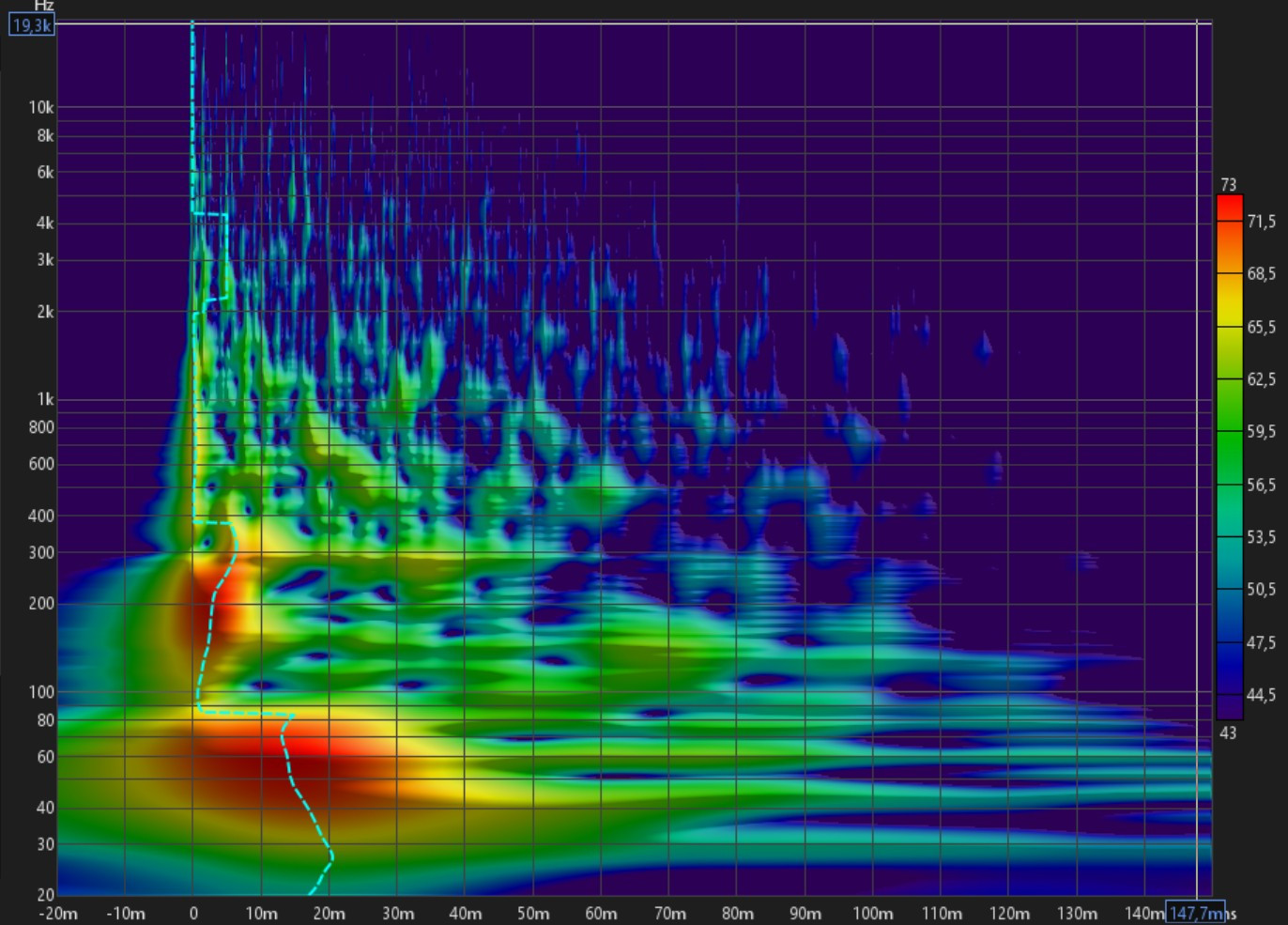Select the -20m label on the time axis
Viewport: 1288px width, 925px height.
(x=57, y=914)
